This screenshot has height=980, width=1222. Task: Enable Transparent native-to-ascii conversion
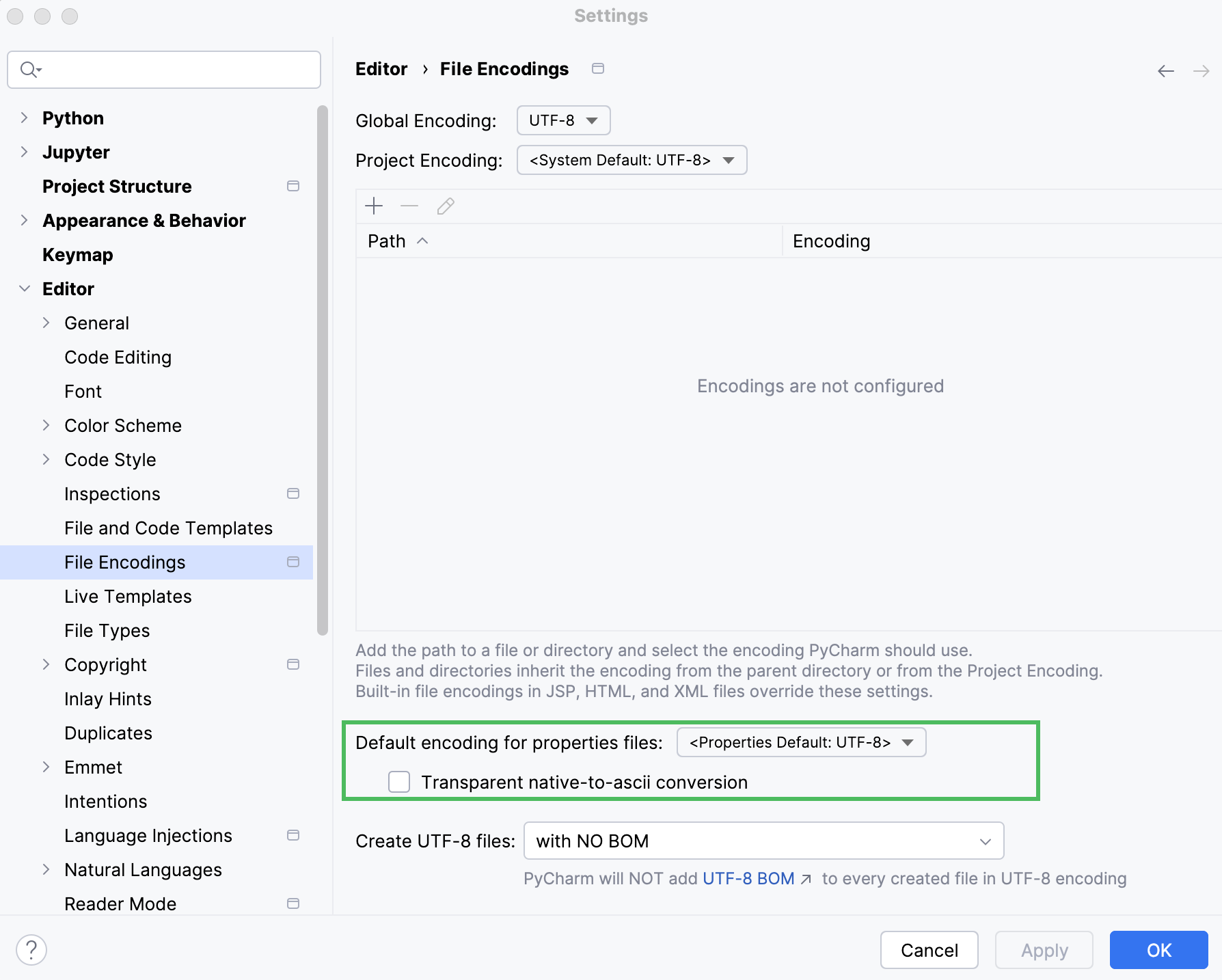[398, 781]
